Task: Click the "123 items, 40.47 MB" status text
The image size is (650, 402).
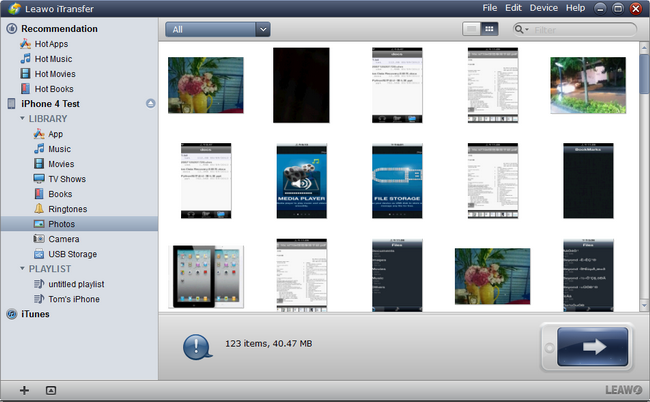Action: 269,344
